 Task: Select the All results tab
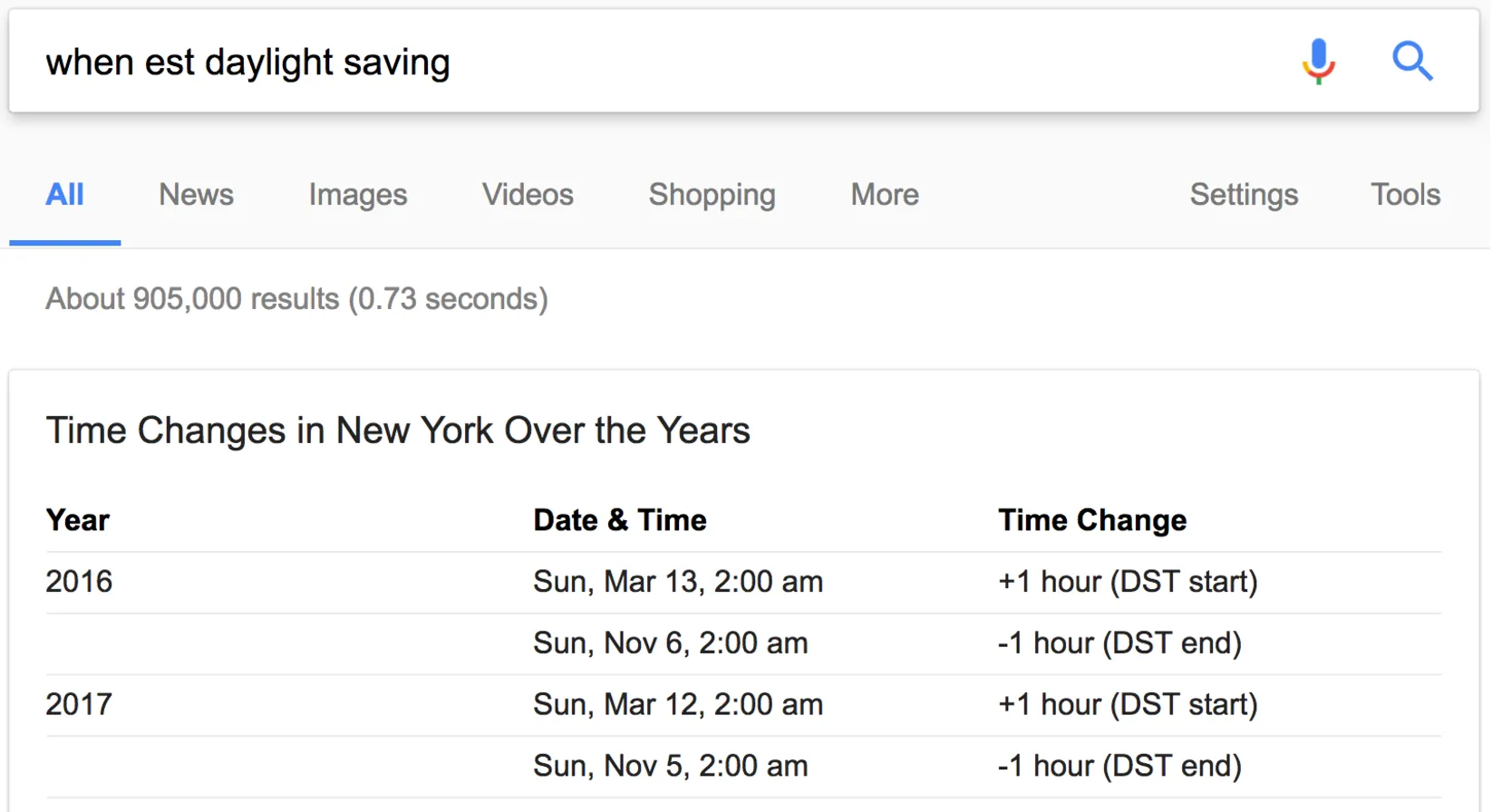click(x=64, y=195)
